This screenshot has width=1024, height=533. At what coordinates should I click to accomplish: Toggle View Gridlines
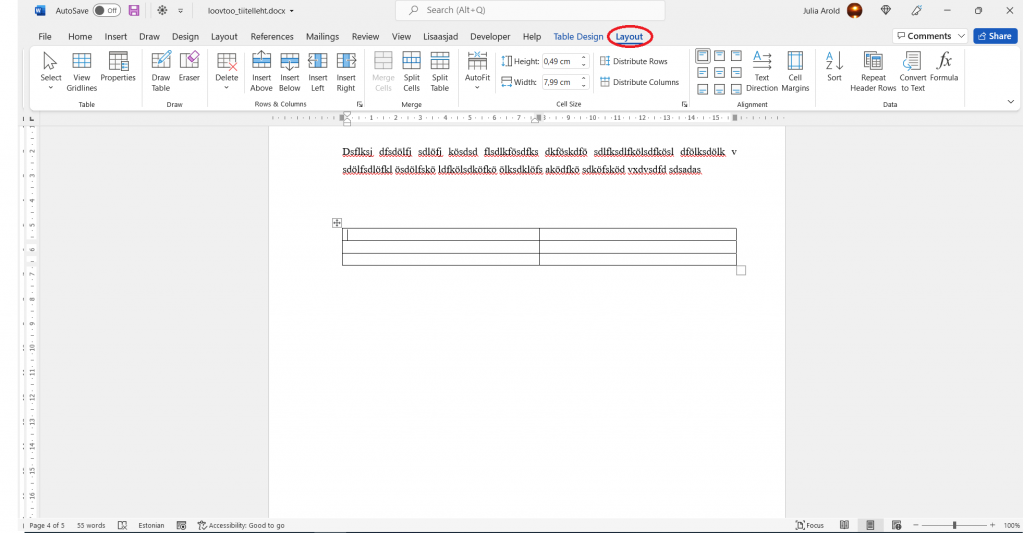[82, 71]
